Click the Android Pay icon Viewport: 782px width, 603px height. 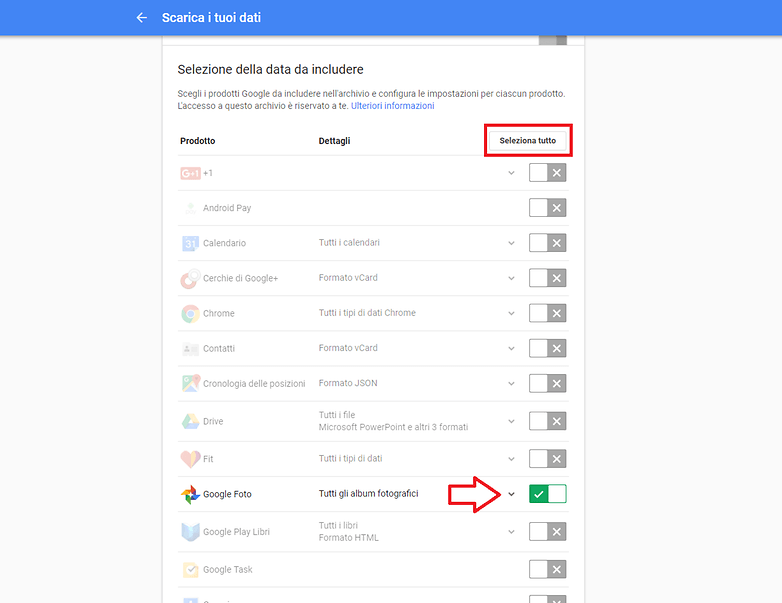[x=190, y=208]
